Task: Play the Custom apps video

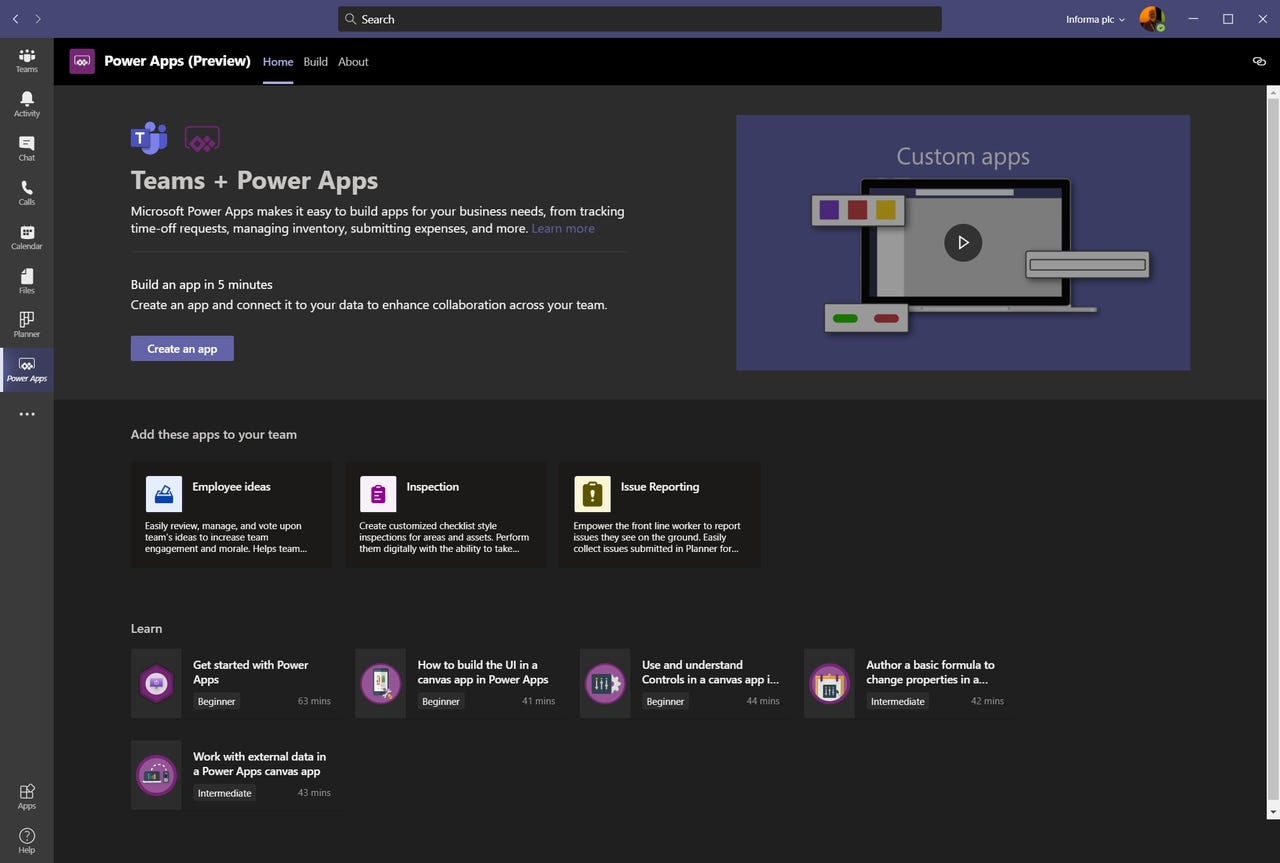Action: [x=962, y=242]
